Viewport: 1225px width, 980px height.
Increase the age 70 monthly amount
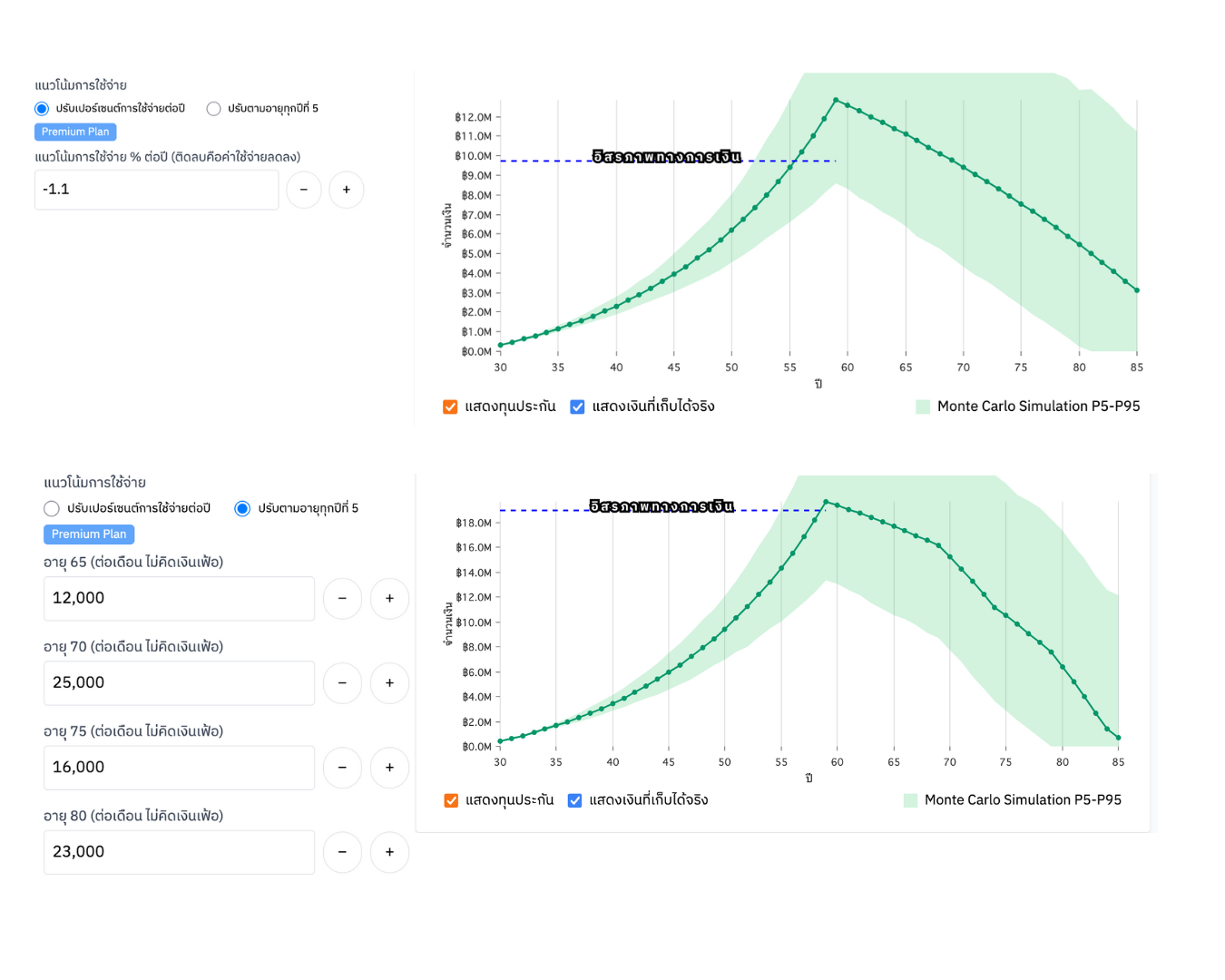tap(389, 683)
